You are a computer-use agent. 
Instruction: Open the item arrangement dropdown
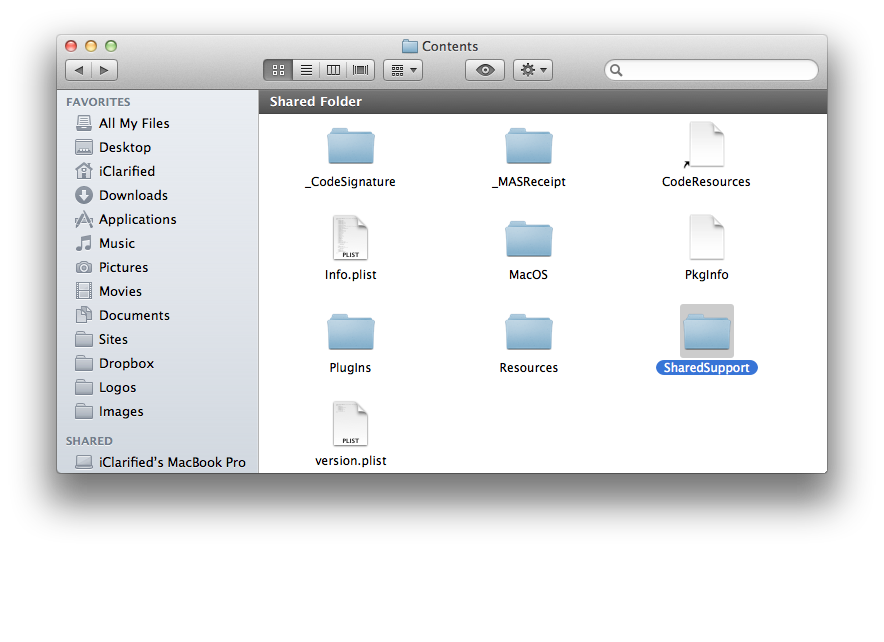tap(403, 70)
